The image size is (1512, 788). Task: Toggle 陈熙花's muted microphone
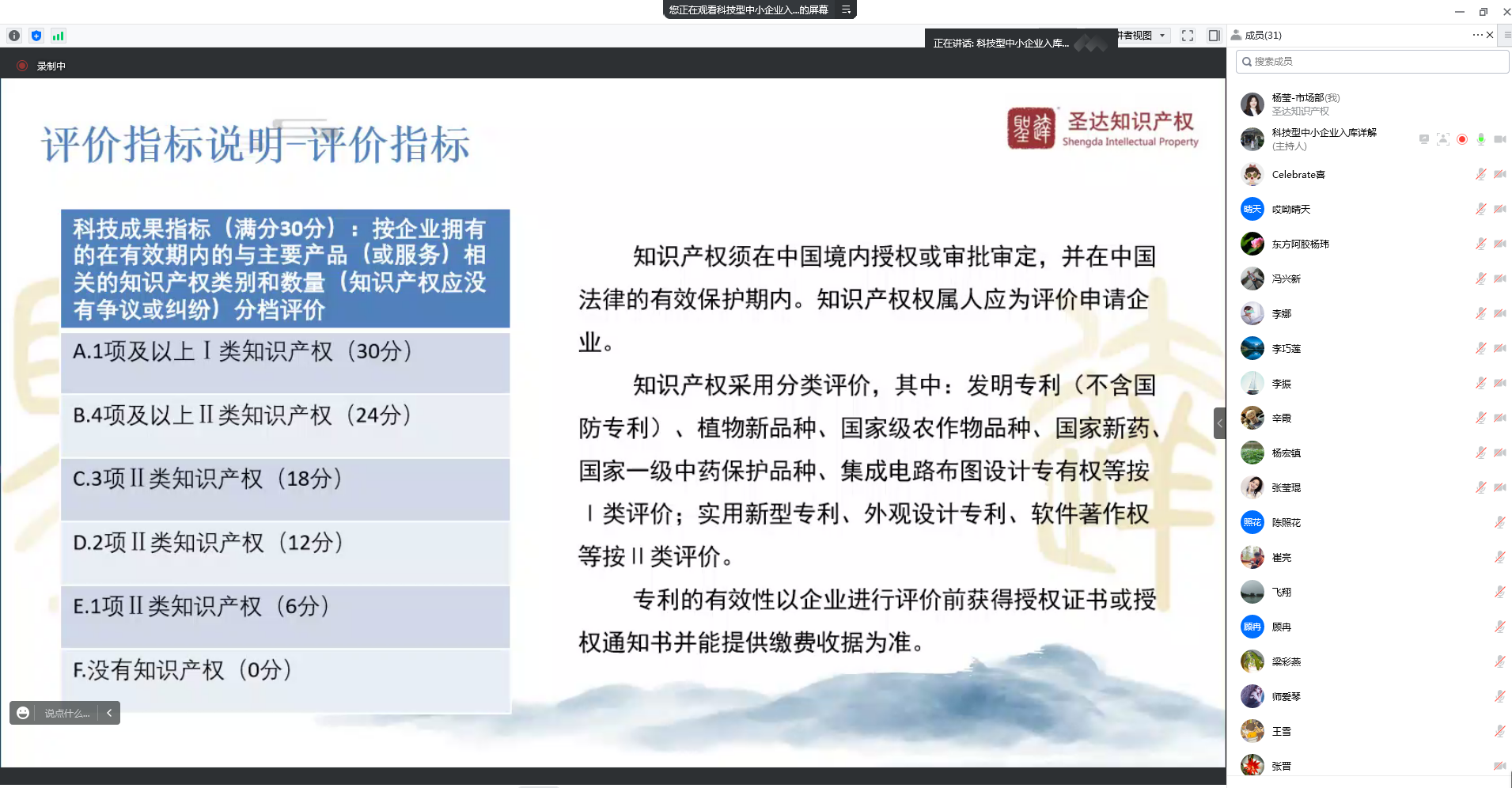point(1499,522)
